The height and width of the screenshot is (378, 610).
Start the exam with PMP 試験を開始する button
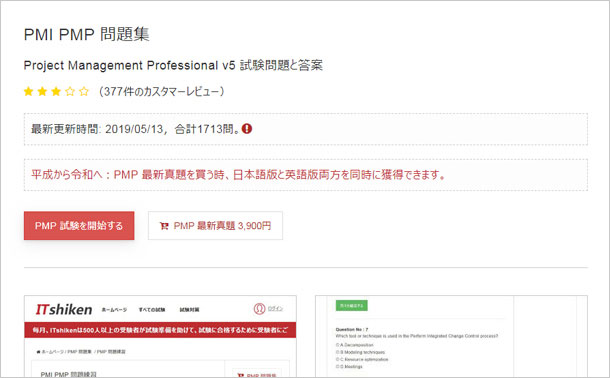(79, 226)
